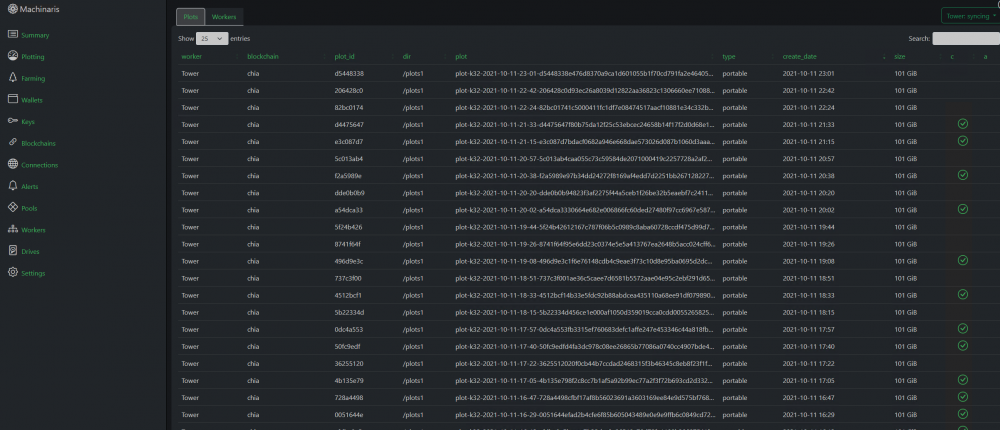This screenshot has height=430, width=1000.
Task: Open the Blockchains sidebar link
Action: tap(38, 144)
